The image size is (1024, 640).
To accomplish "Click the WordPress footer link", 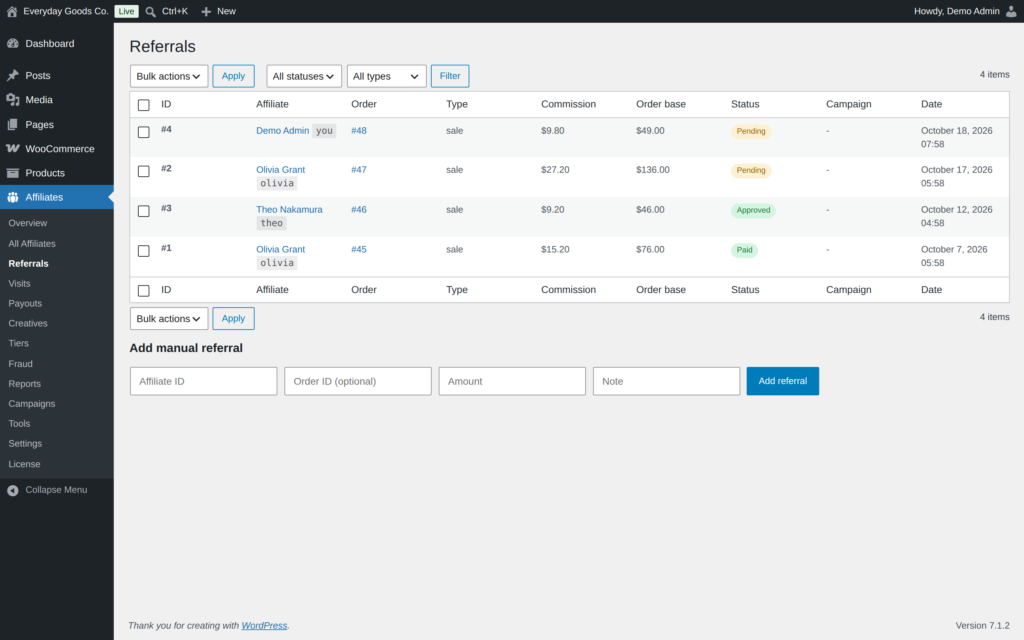I will coord(264,626).
